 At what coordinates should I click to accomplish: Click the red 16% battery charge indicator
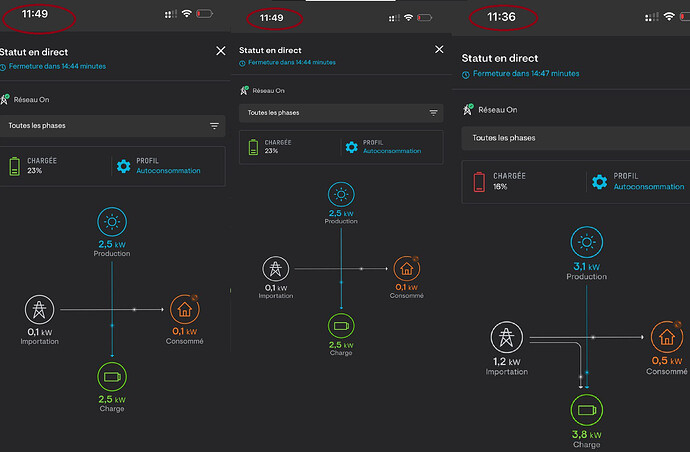point(479,181)
